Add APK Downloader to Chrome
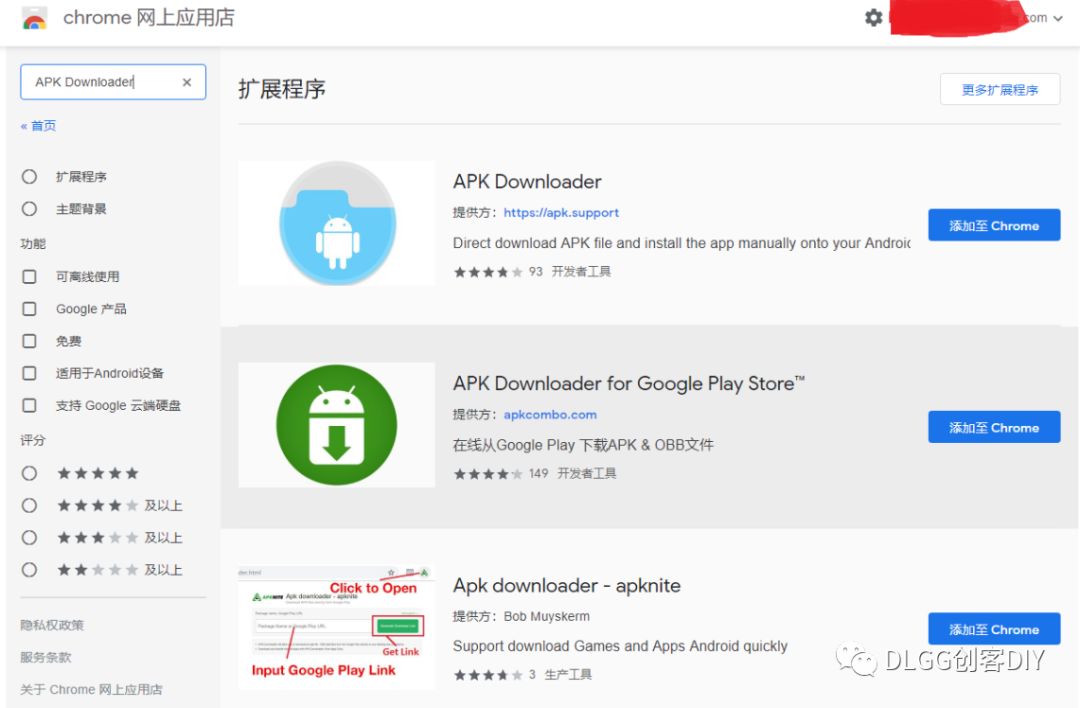Image resolution: width=1080 pixels, height=708 pixels. pyautogui.click(x=994, y=225)
